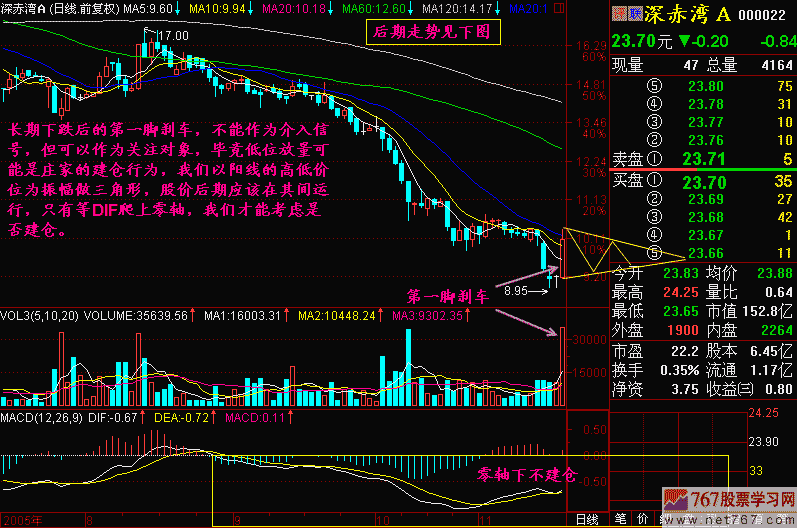This screenshot has width=797, height=528.
Task: Switch to the 笔 tick detail tab
Action: (x=621, y=519)
